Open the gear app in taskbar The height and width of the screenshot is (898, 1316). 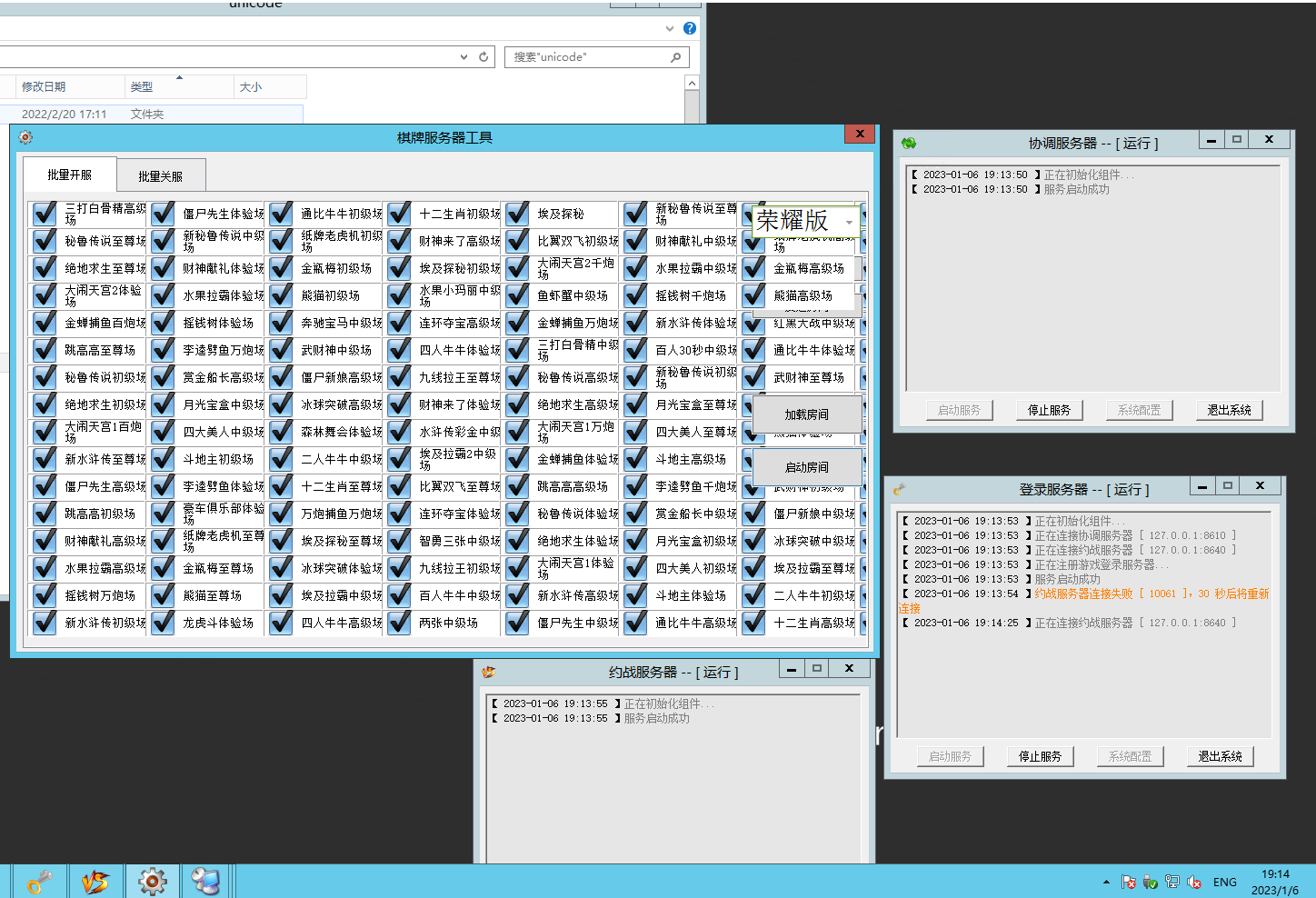pos(152,881)
